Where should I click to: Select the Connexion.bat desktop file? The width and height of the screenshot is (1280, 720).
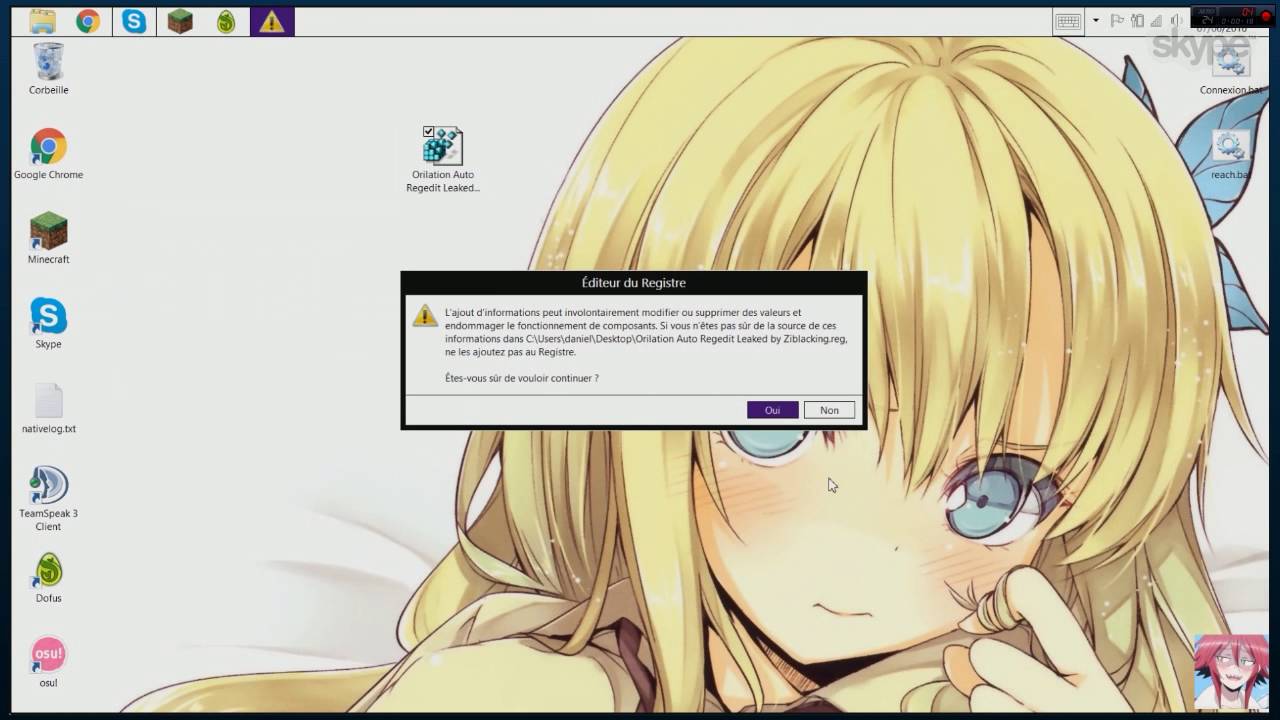(x=1230, y=68)
